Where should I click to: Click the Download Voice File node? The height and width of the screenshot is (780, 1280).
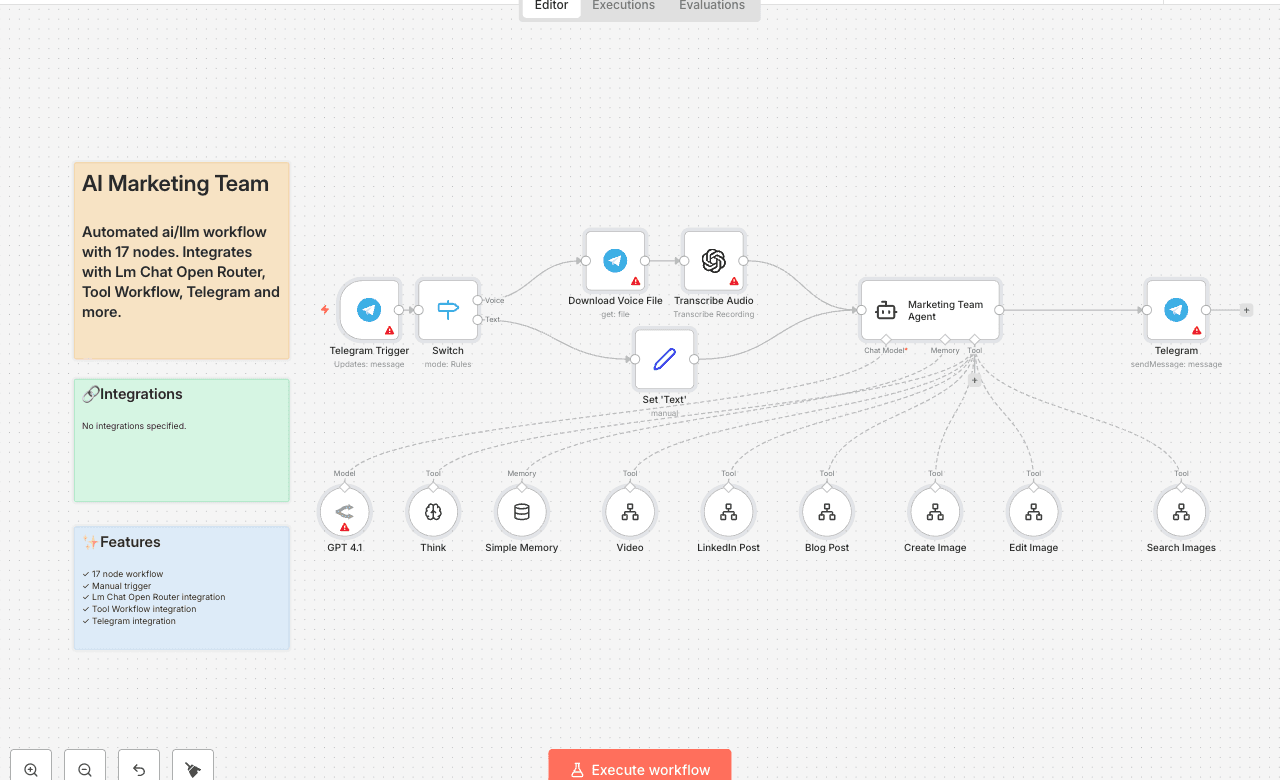(x=615, y=261)
